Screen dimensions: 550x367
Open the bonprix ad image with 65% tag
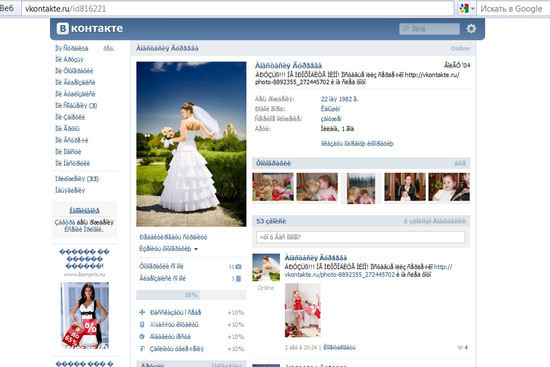tap(85, 315)
